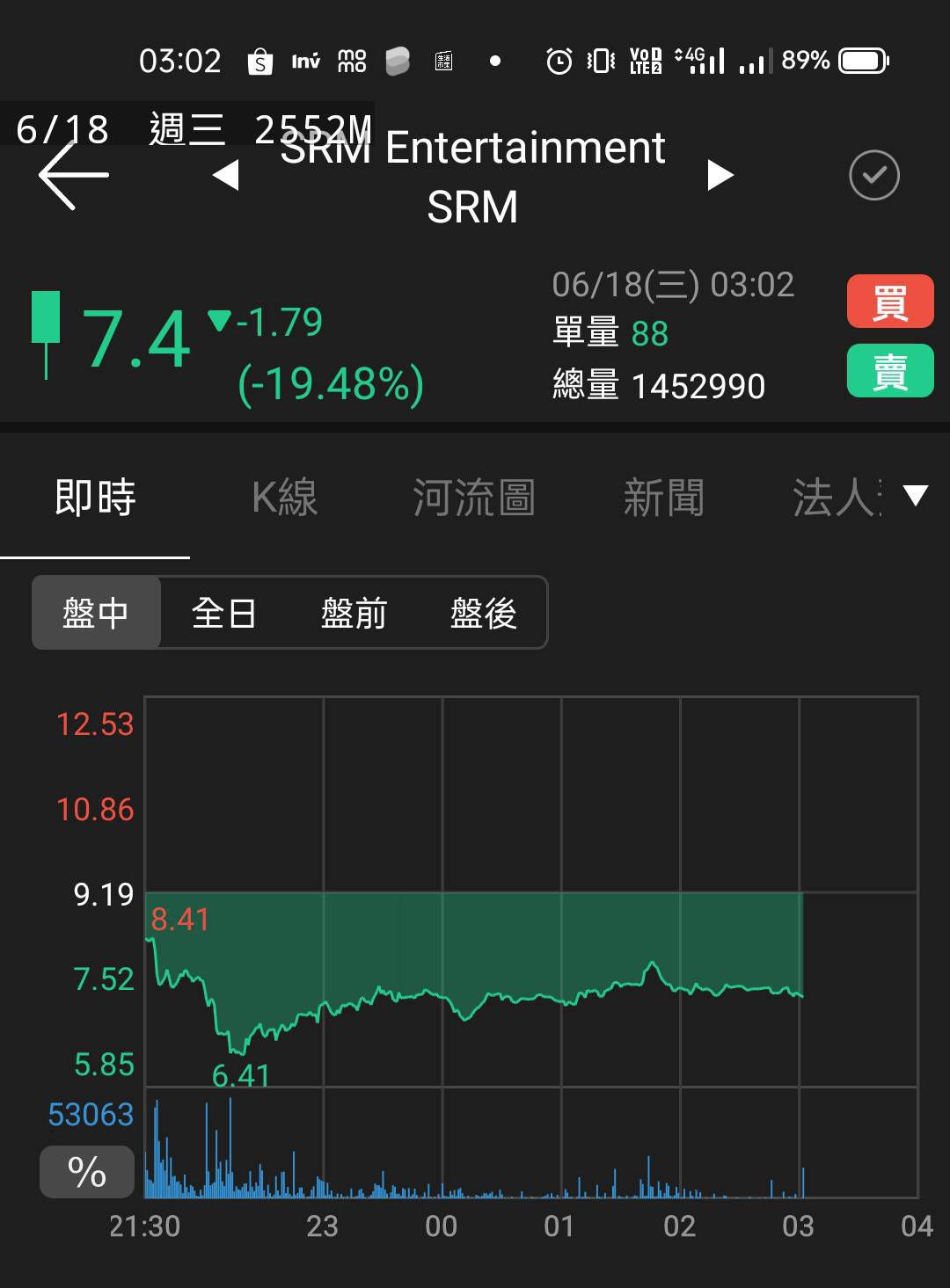Expand more tabs with down triangle
This screenshot has width=950, height=1288.
[x=916, y=496]
